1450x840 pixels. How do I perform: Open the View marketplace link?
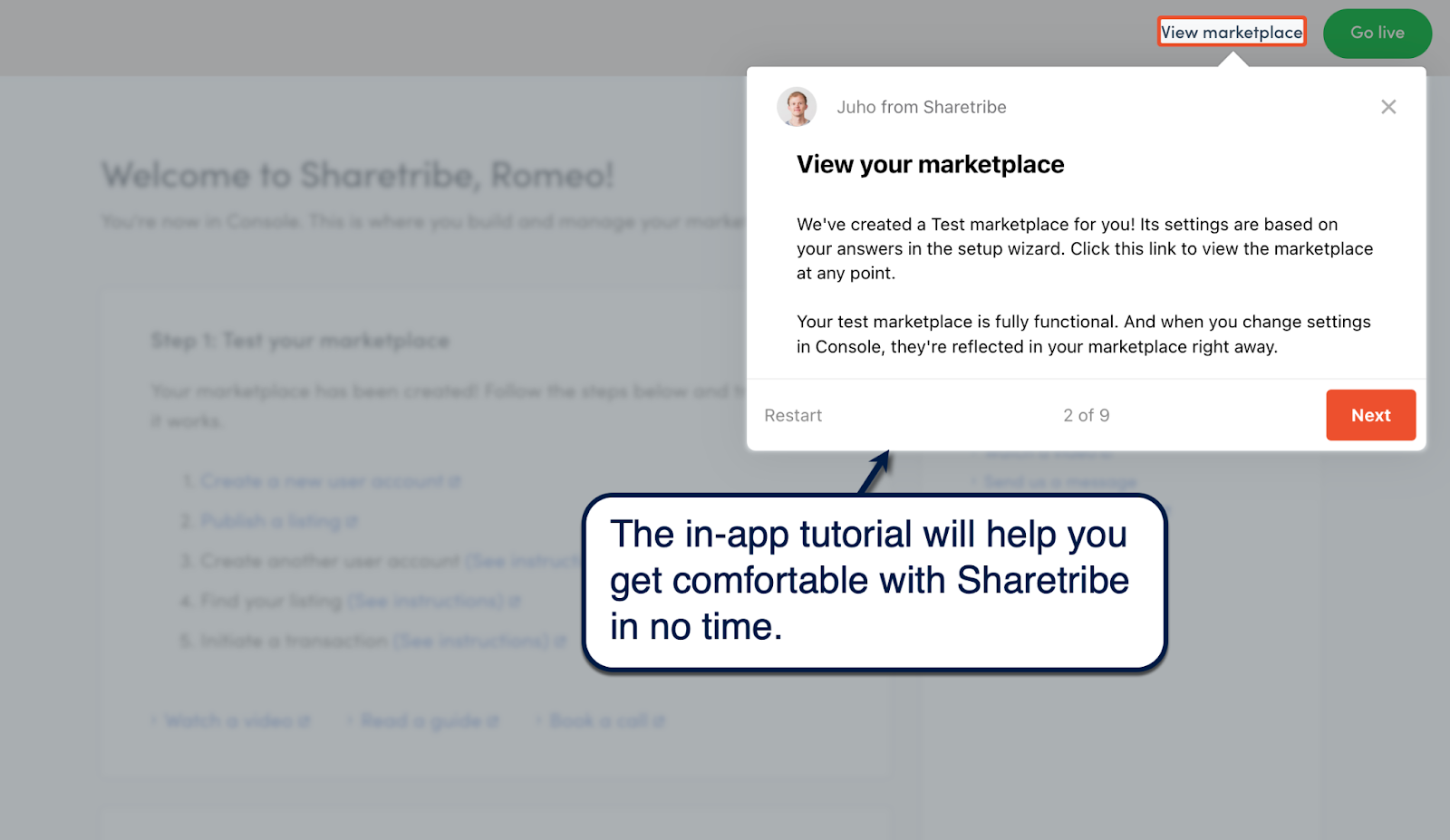click(1232, 33)
